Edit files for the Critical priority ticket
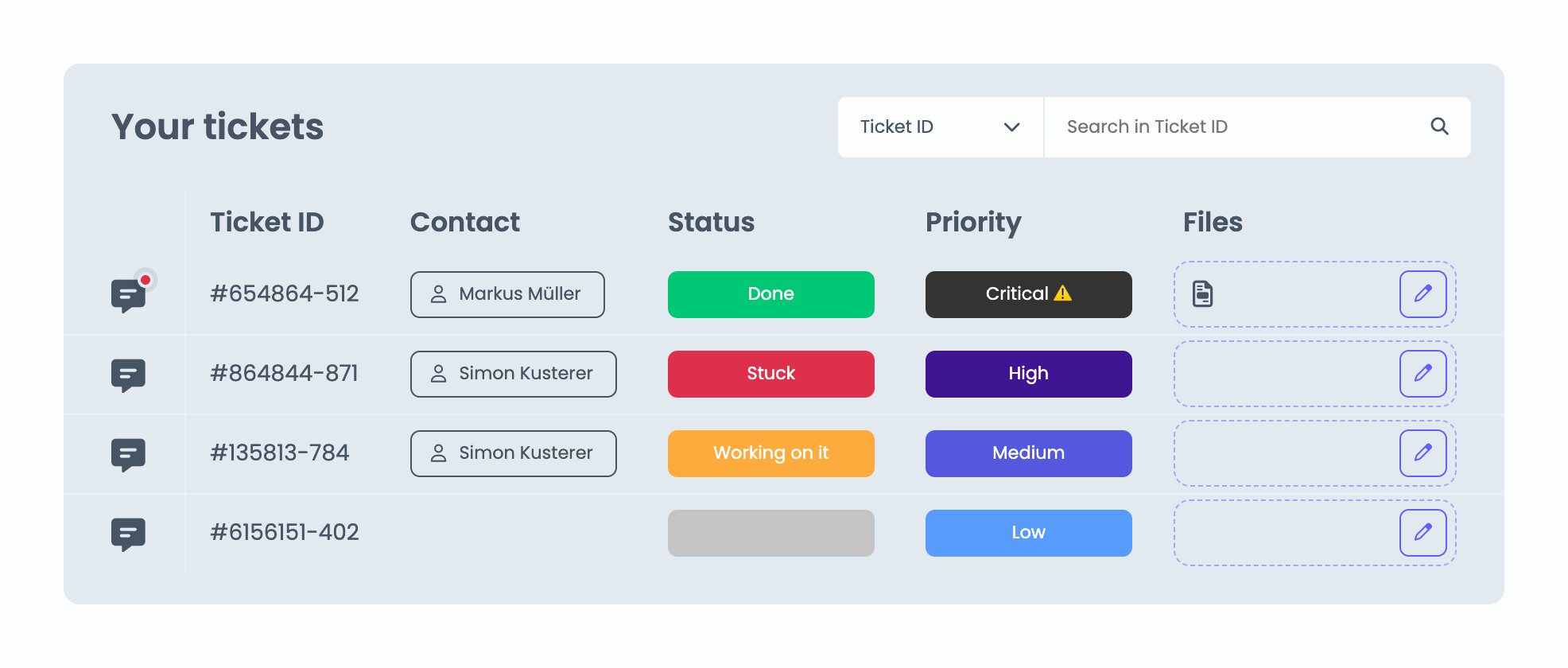 click(1422, 294)
